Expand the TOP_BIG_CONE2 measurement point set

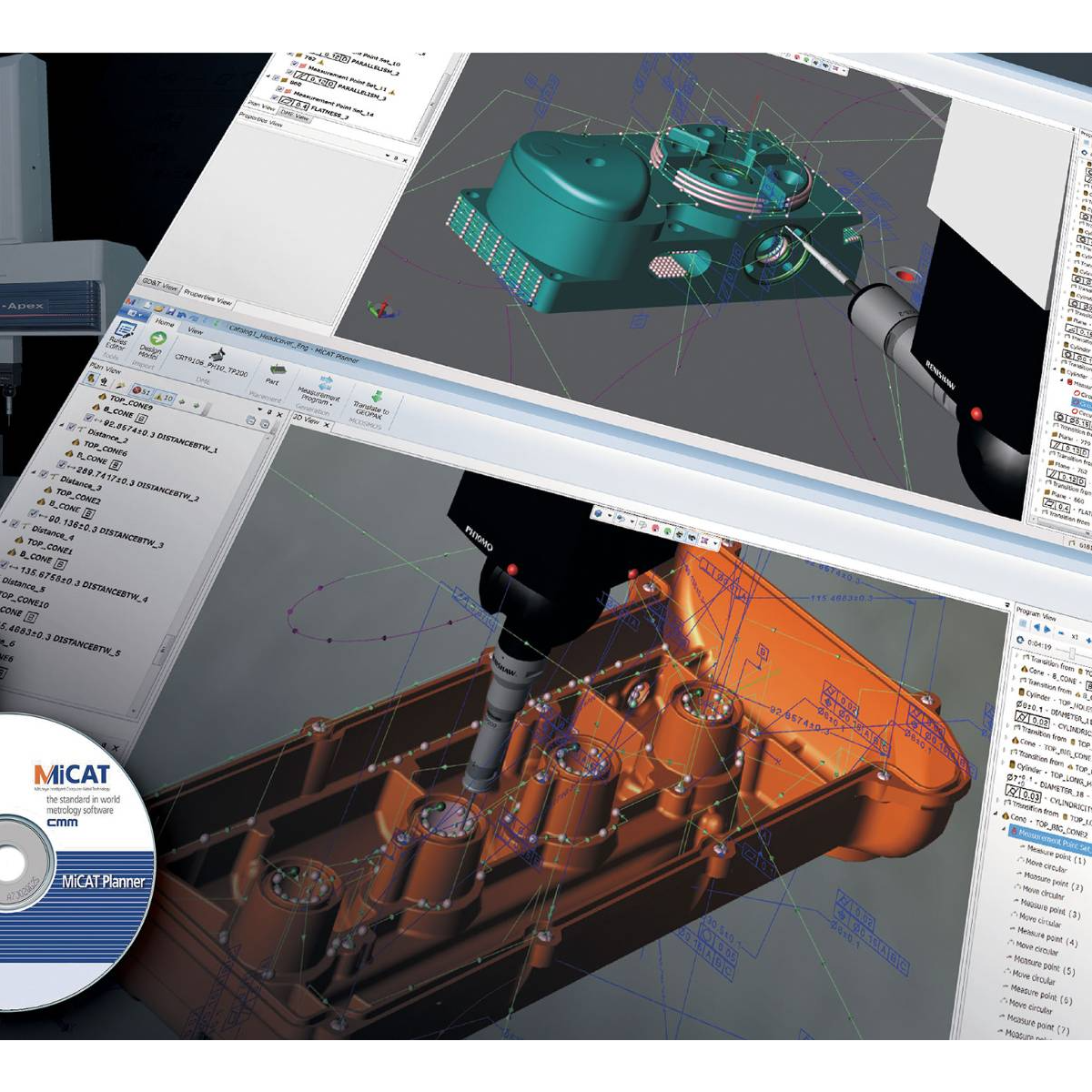tap(1003, 828)
